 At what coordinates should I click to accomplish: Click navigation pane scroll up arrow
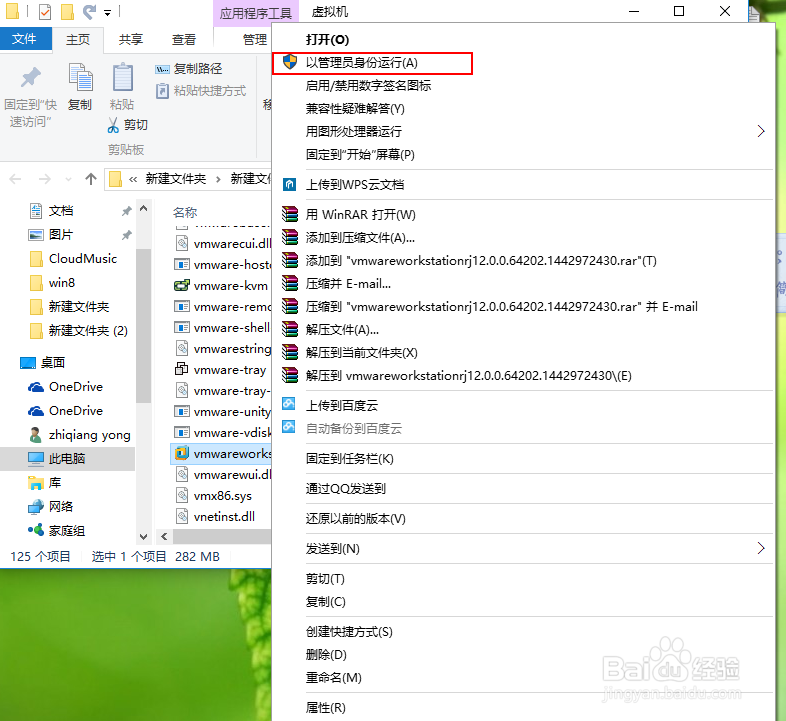click(x=143, y=209)
